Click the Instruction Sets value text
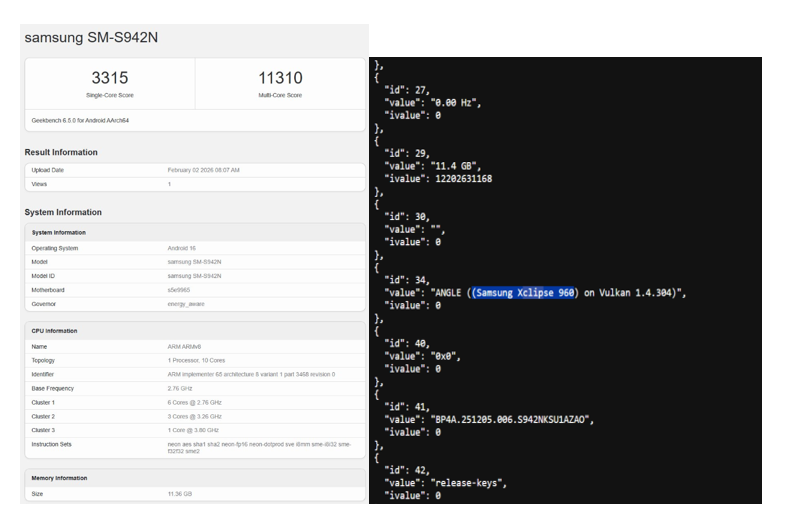 click(260, 447)
